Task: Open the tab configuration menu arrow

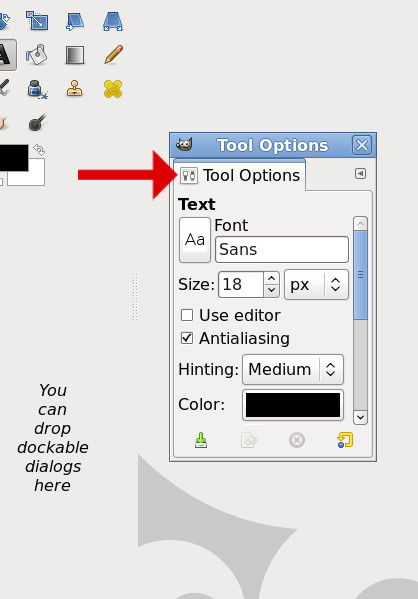Action: pos(360,173)
